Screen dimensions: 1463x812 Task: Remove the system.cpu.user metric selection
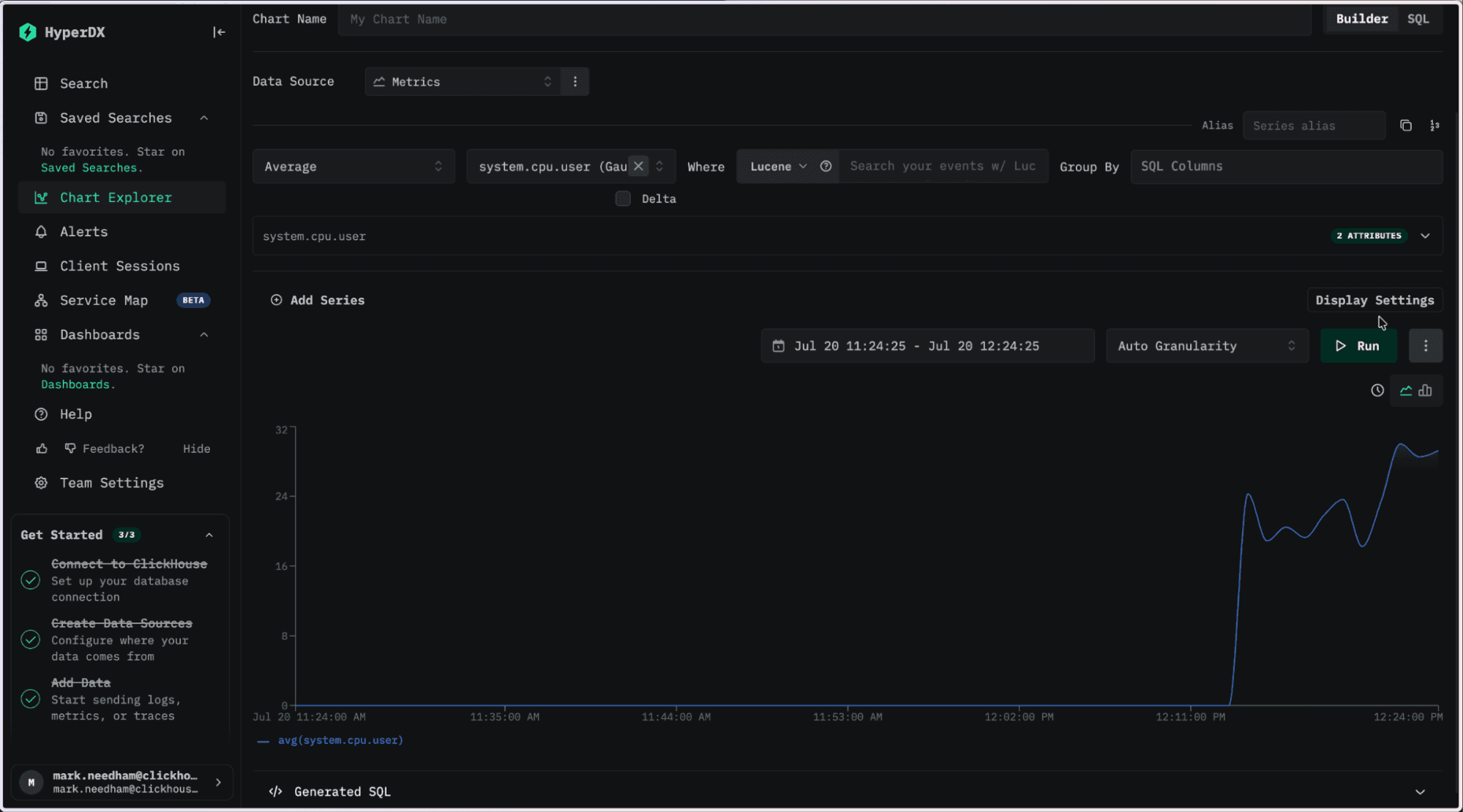pos(638,166)
